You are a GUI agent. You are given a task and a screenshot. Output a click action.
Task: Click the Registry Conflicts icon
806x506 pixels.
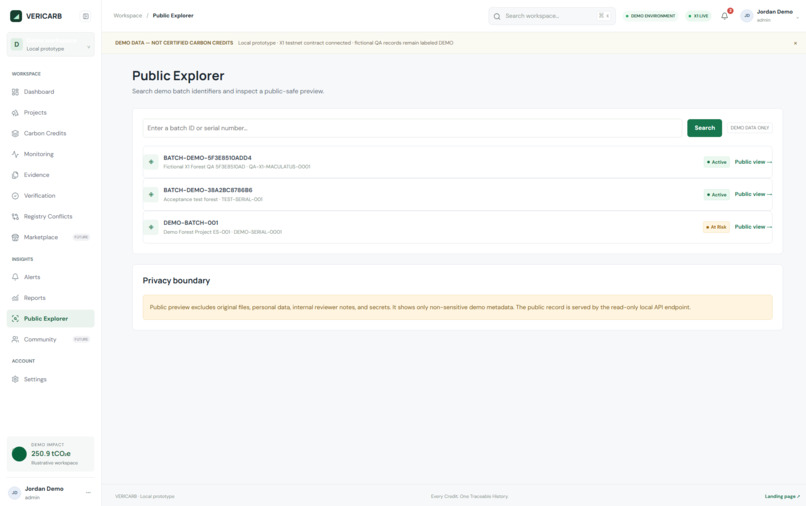point(15,216)
